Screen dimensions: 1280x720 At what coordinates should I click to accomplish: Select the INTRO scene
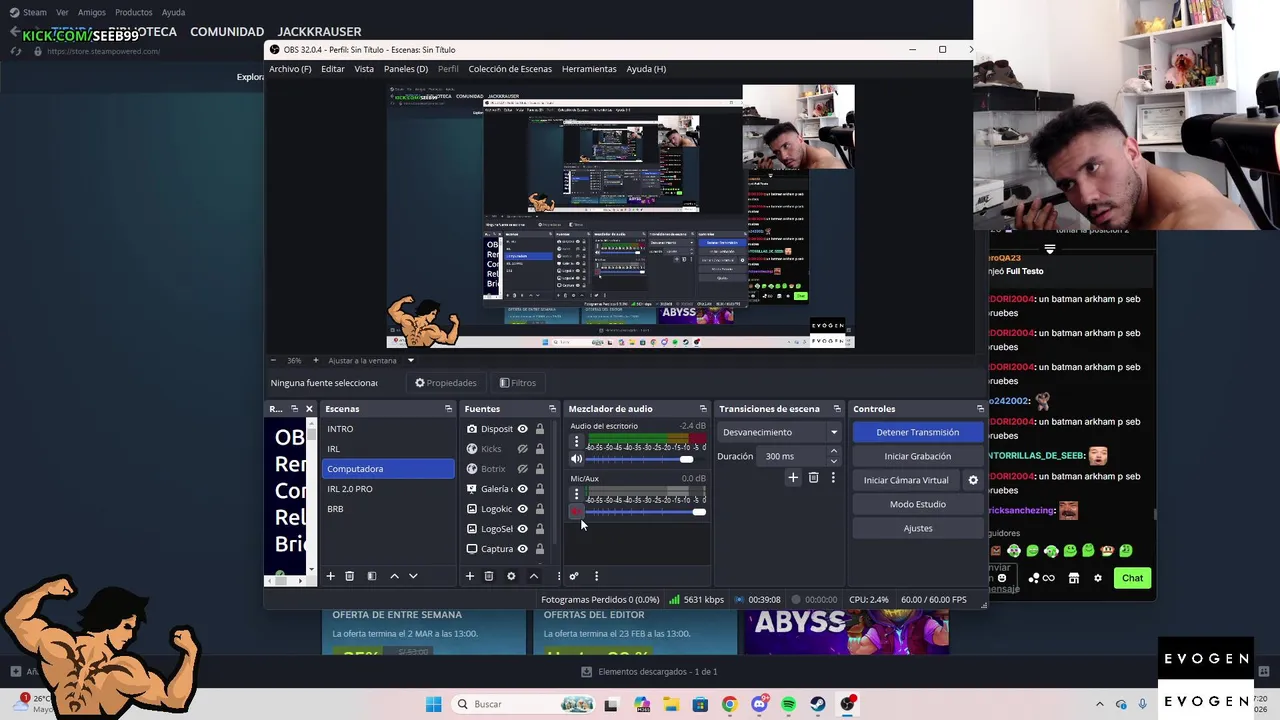click(x=389, y=429)
